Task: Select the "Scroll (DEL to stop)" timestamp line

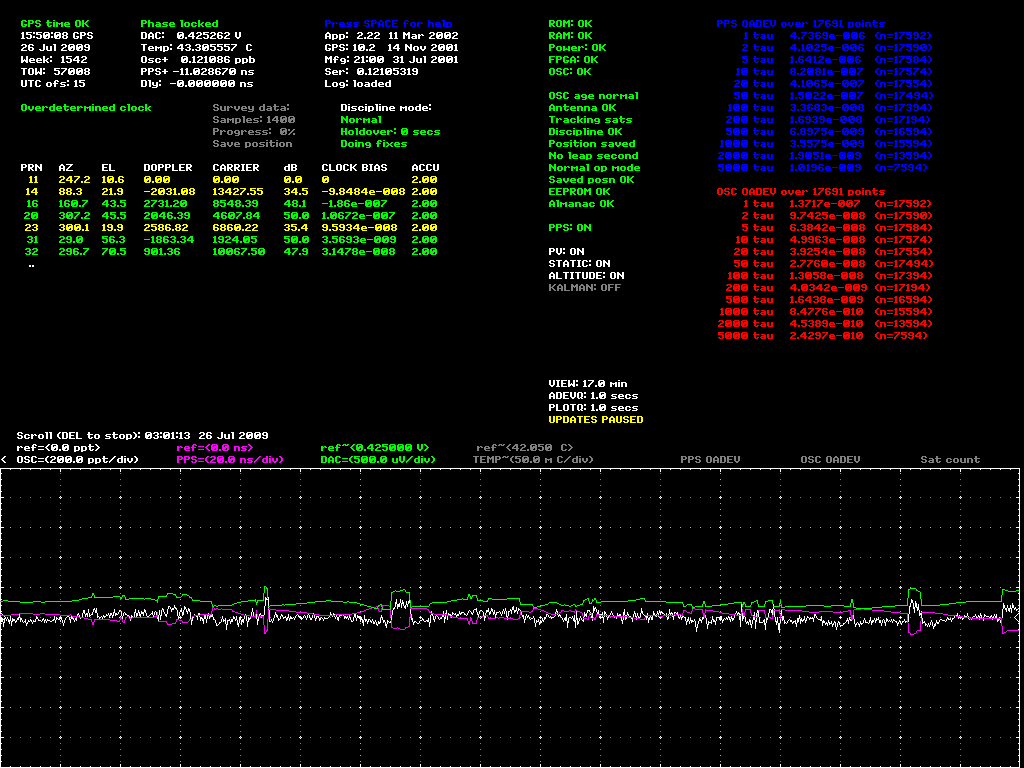Action: click(142, 435)
